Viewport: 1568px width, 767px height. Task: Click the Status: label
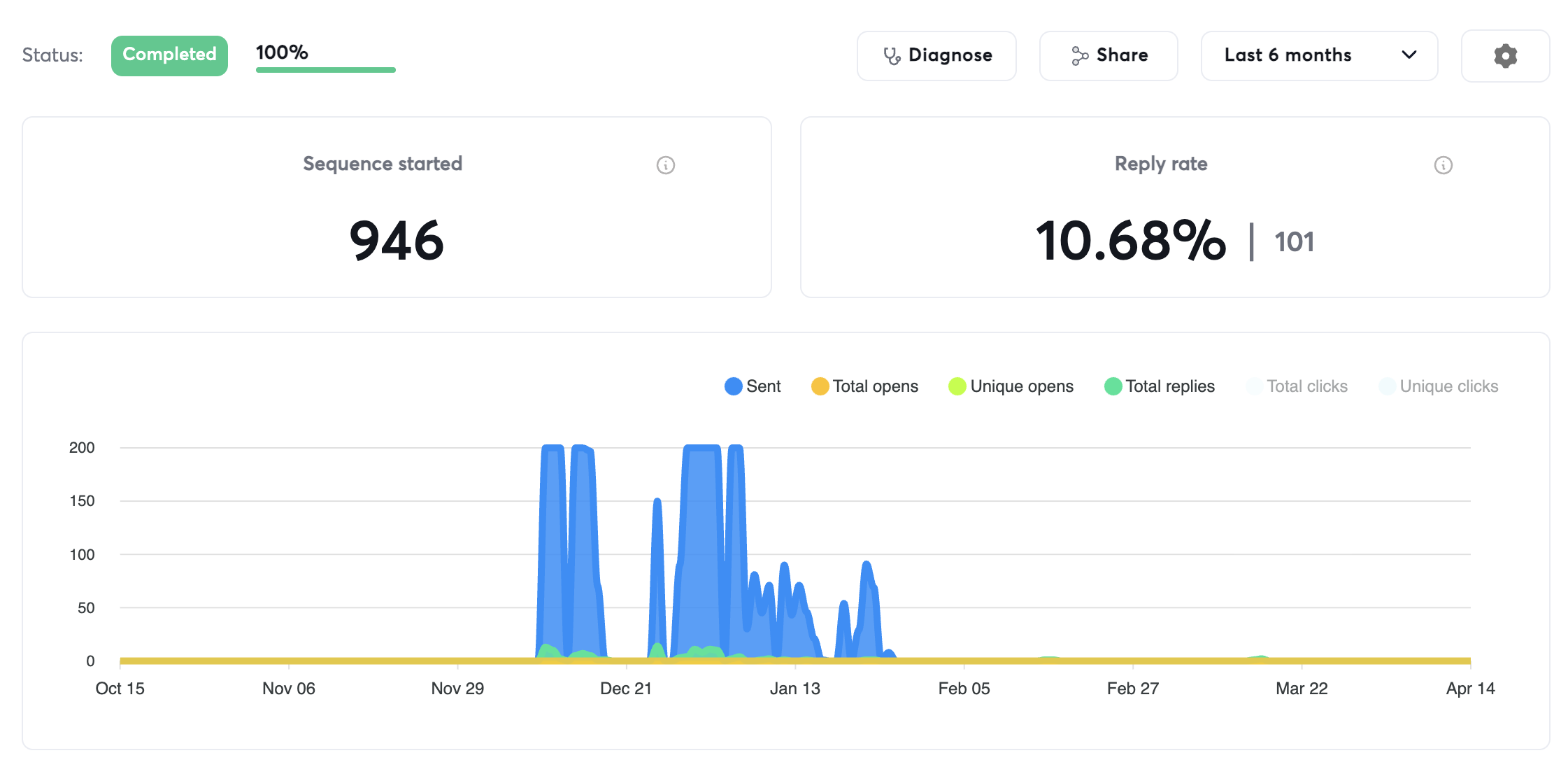pos(52,55)
